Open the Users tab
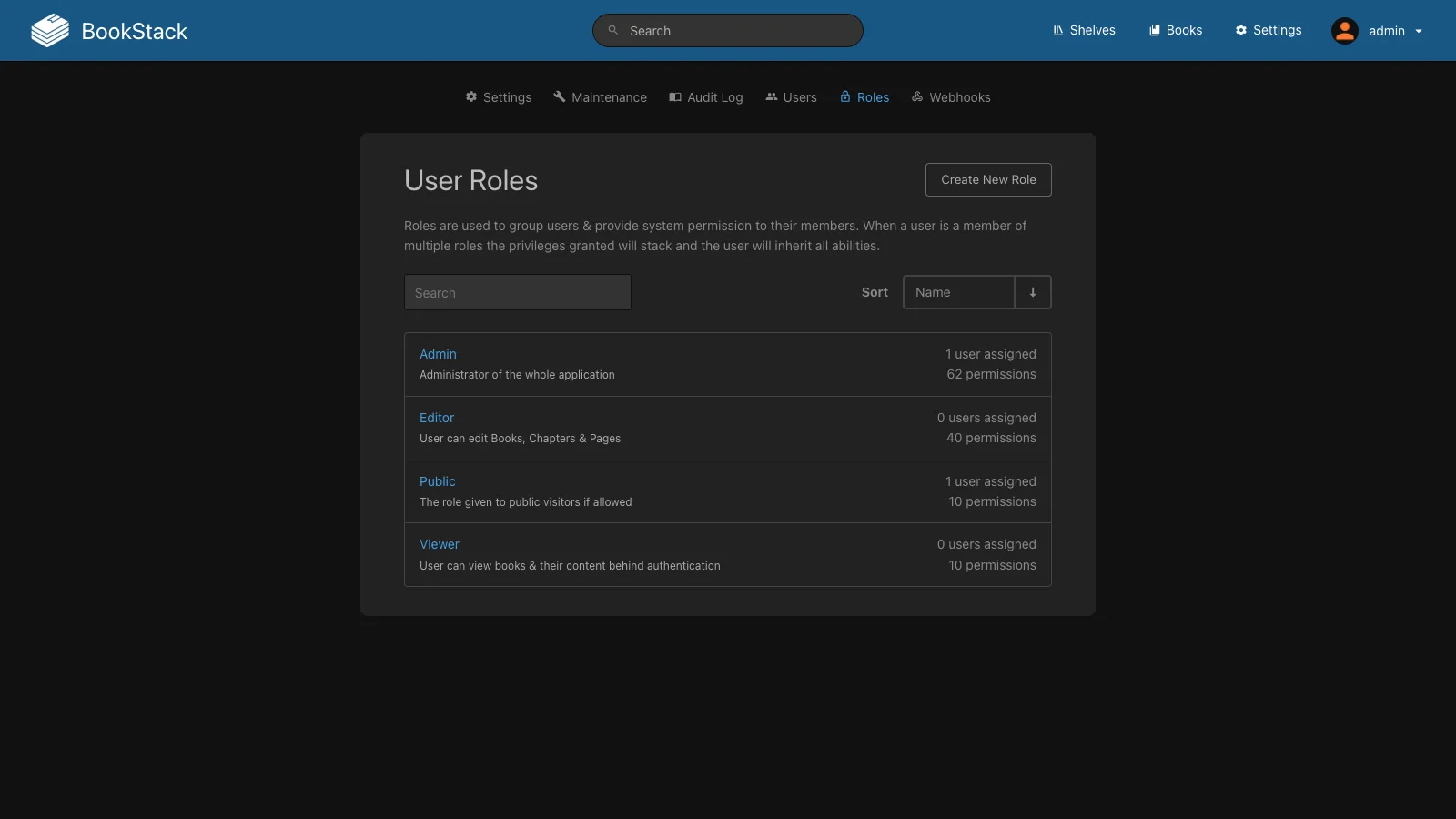The width and height of the screenshot is (1456, 819). [x=791, y=97]
